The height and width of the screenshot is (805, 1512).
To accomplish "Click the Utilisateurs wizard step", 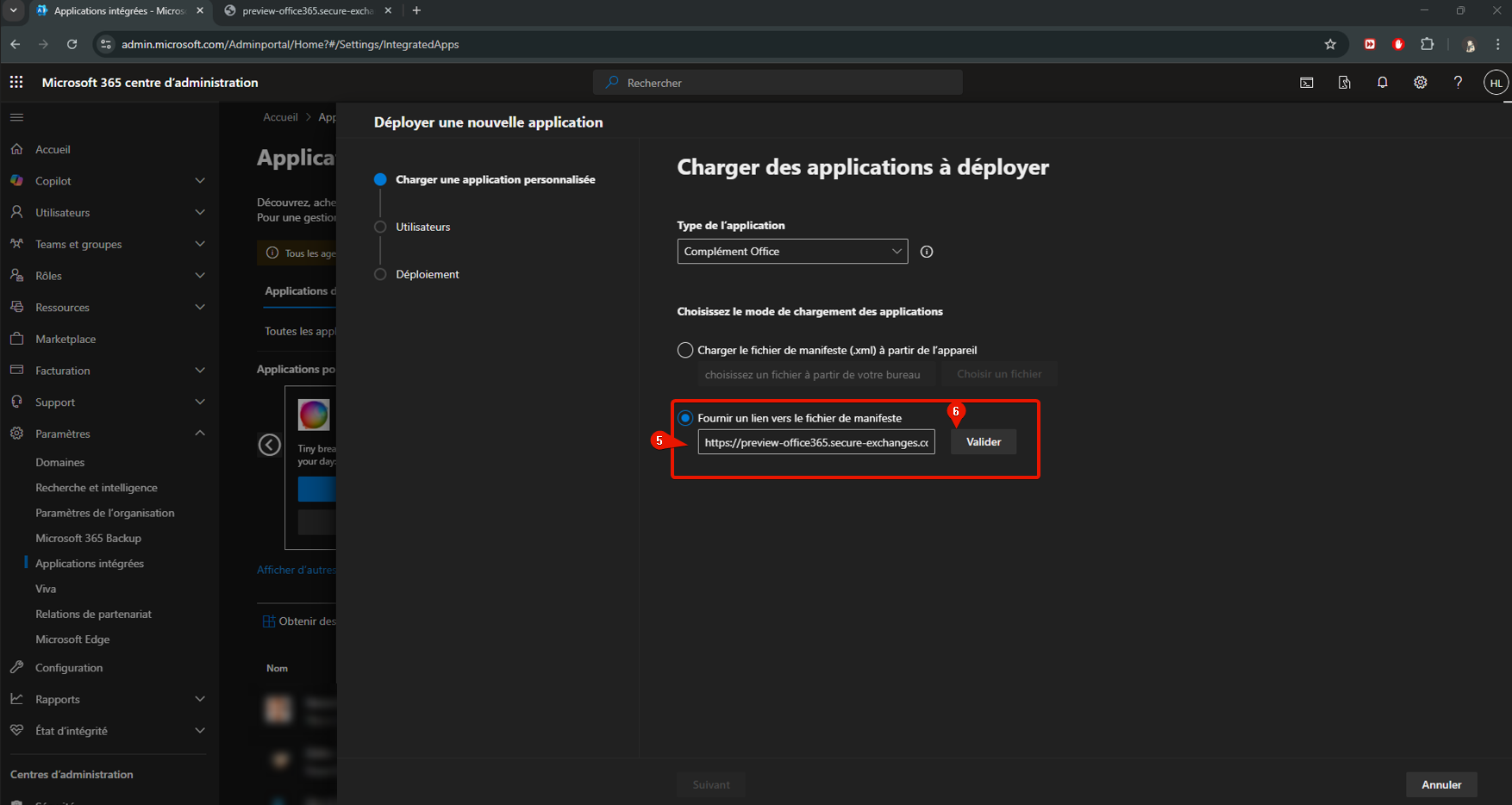I will click(423, 228).
